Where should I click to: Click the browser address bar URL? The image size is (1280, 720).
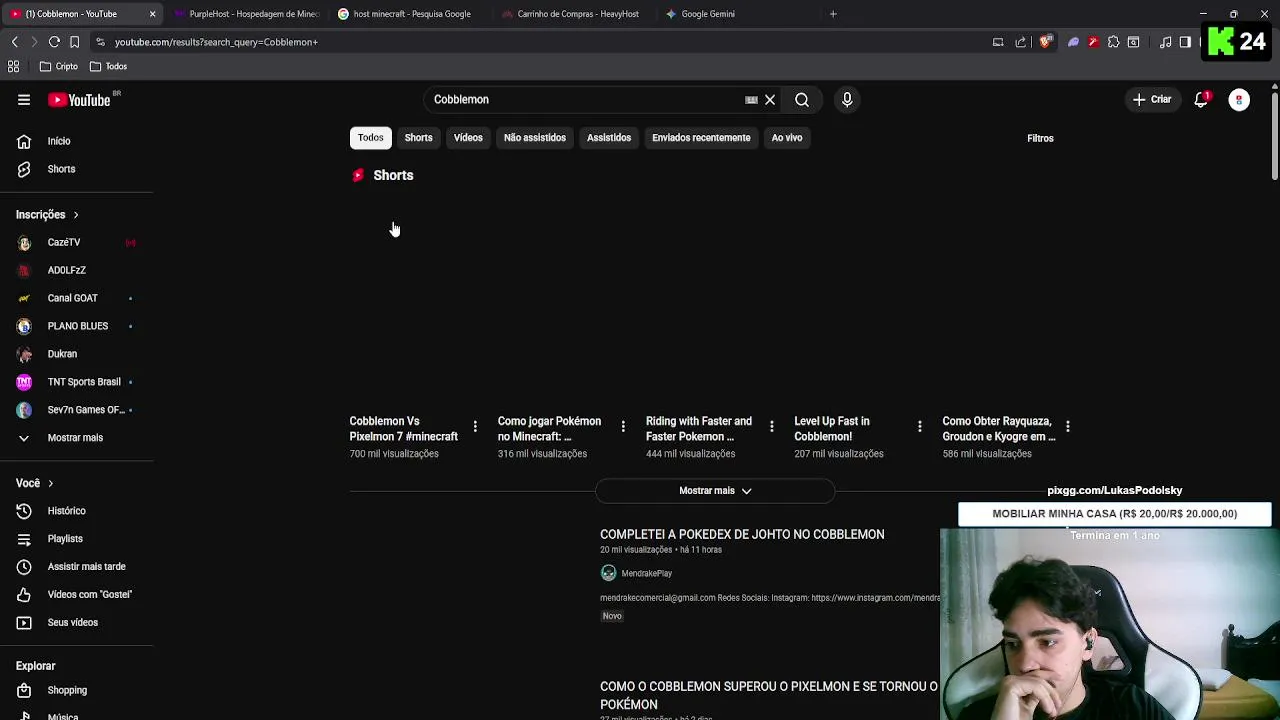(216, 42)
